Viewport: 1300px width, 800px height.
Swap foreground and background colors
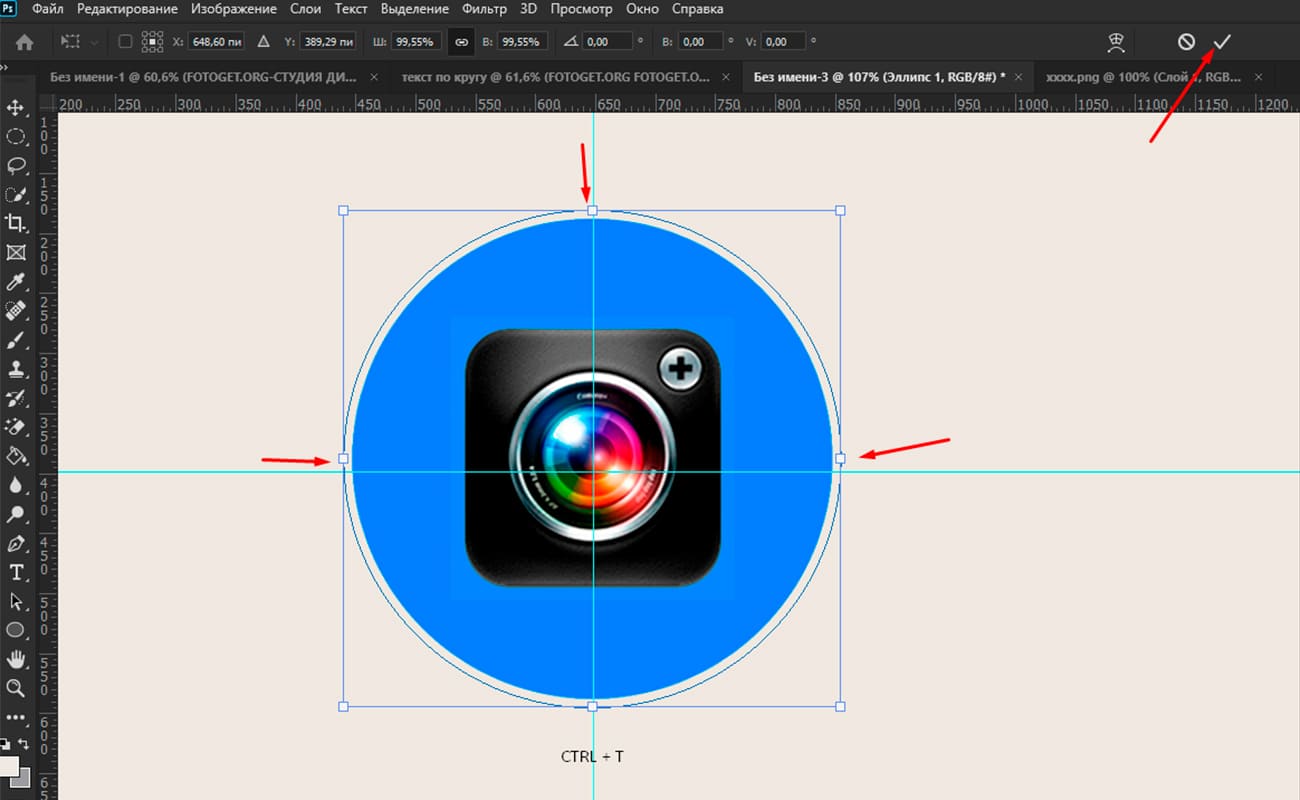pyautogui.click(x=22, y=744)
